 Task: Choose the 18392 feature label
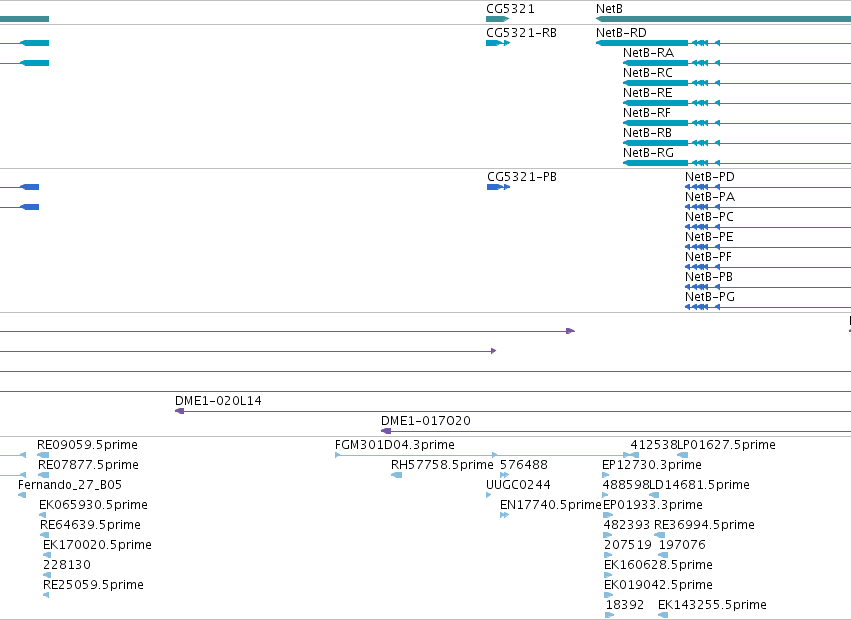tap(625, 605)
